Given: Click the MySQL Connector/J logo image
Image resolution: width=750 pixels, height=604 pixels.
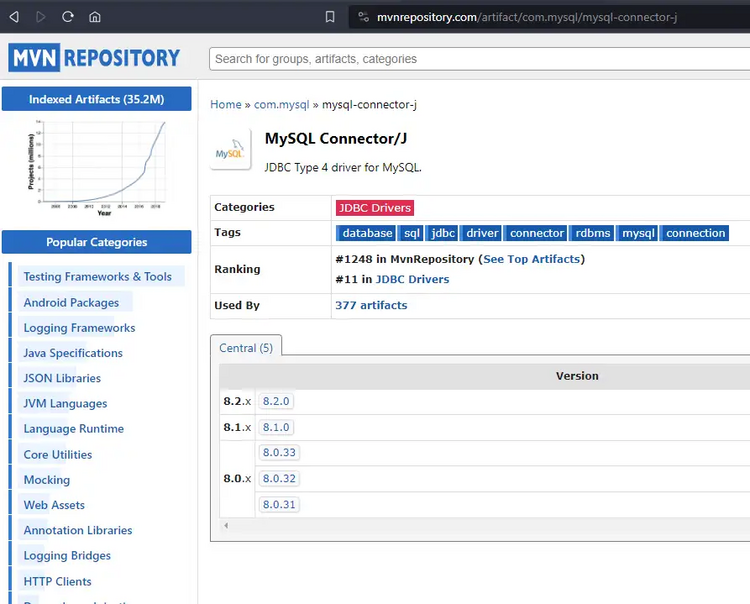Looking at the screenshot, I should (231, 151).
